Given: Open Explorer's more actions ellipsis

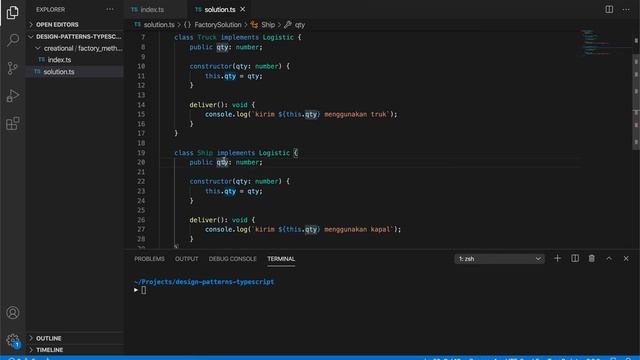Looking at the screenshot, I should click(x=110, y=9).
